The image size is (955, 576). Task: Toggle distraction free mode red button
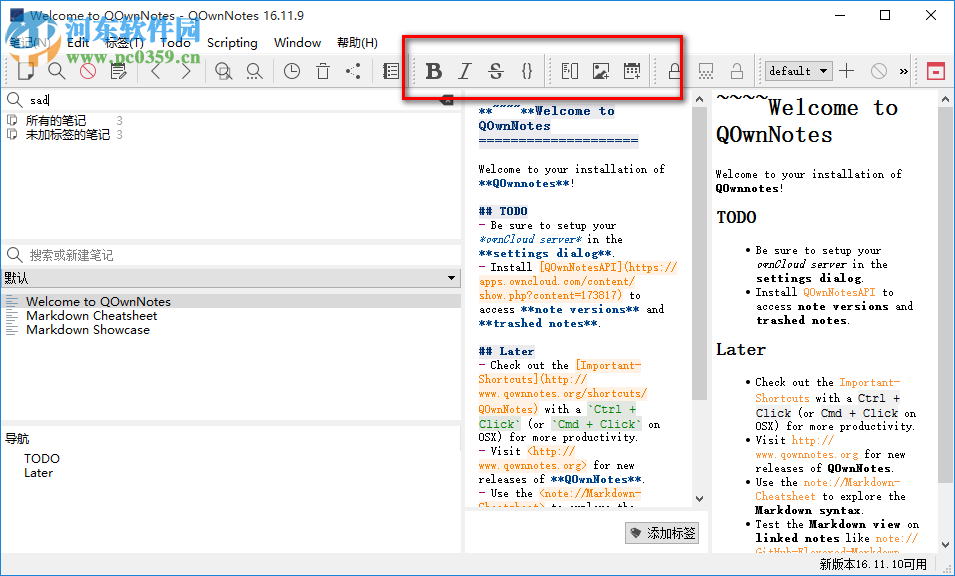(x=935, y=71)
